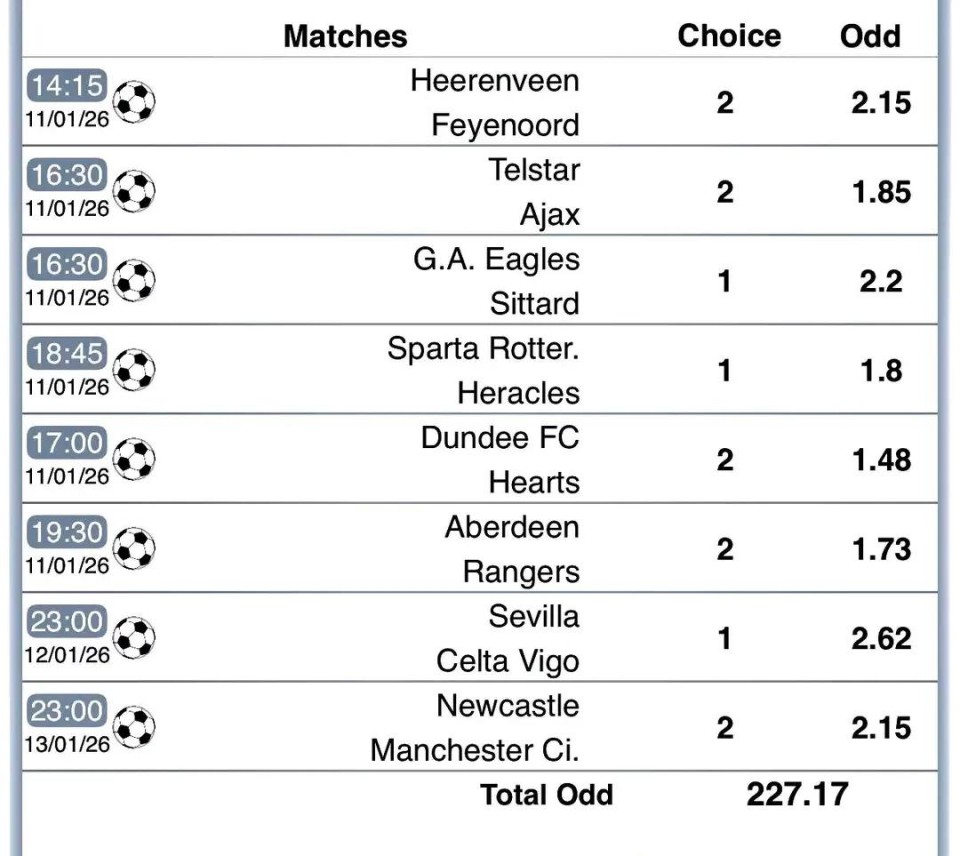Tap the soccer ball for Sparta Rotter. match
Viewport: 960px width, 856px height.
(x=134, y=370)
